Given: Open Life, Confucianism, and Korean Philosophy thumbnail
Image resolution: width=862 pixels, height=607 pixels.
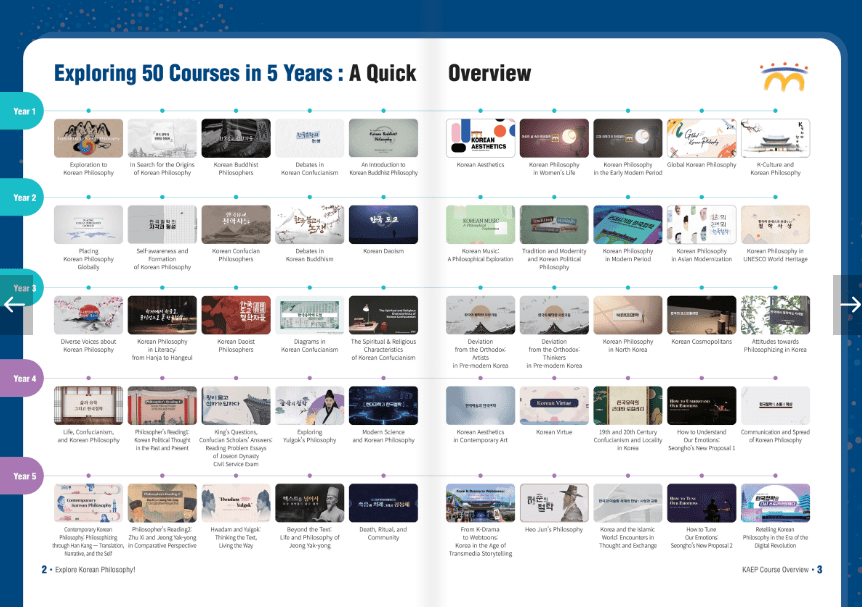Looking at the screenshot, I should click(x=89, y=405).
